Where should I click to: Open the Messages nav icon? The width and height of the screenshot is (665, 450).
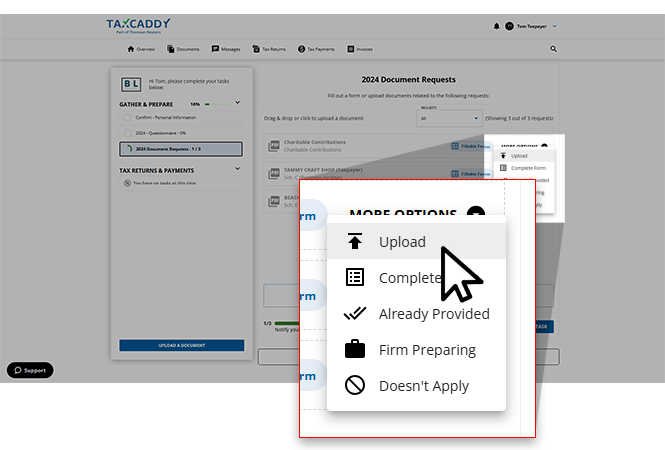pyautogui.click(x=215, y=49)
